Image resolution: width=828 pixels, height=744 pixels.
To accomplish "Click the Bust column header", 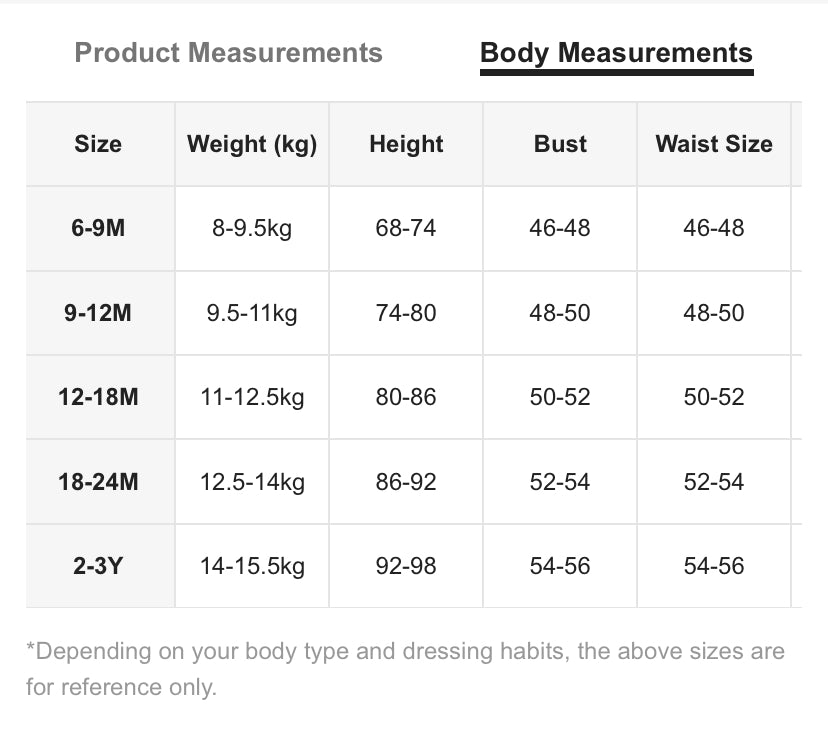I will coord(560,144).
